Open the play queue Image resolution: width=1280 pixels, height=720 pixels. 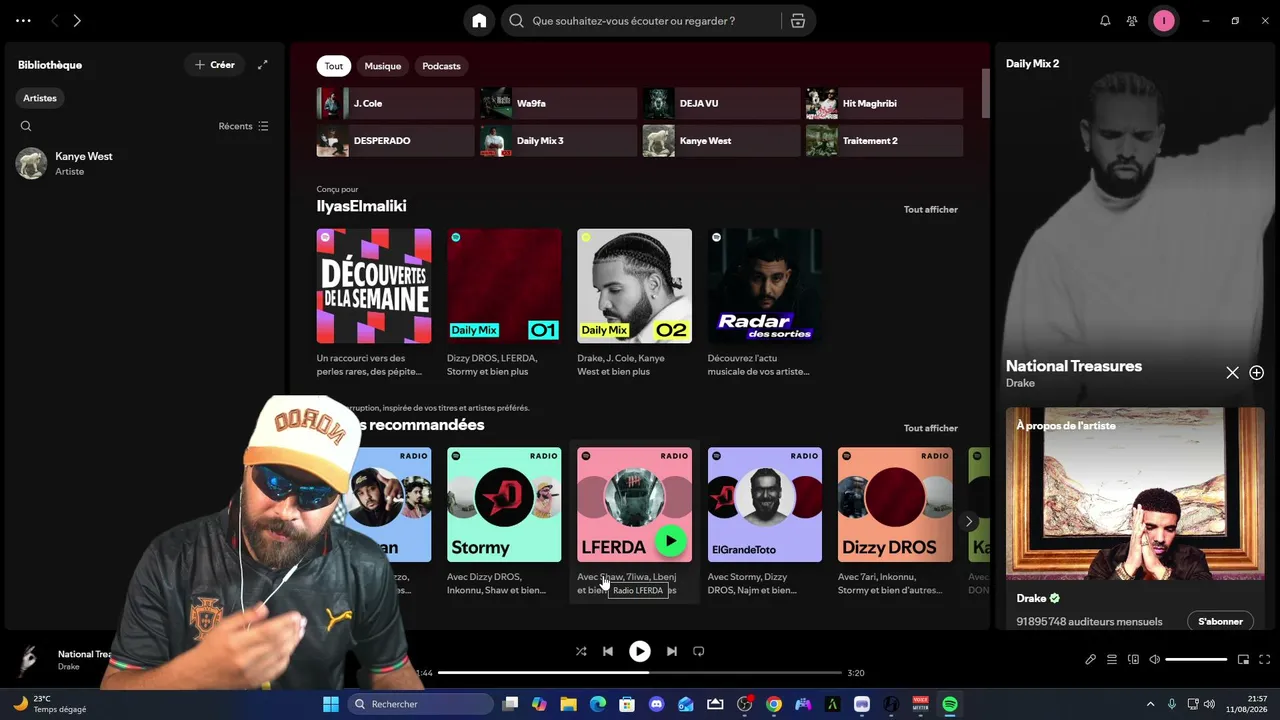coord(1112,660)
